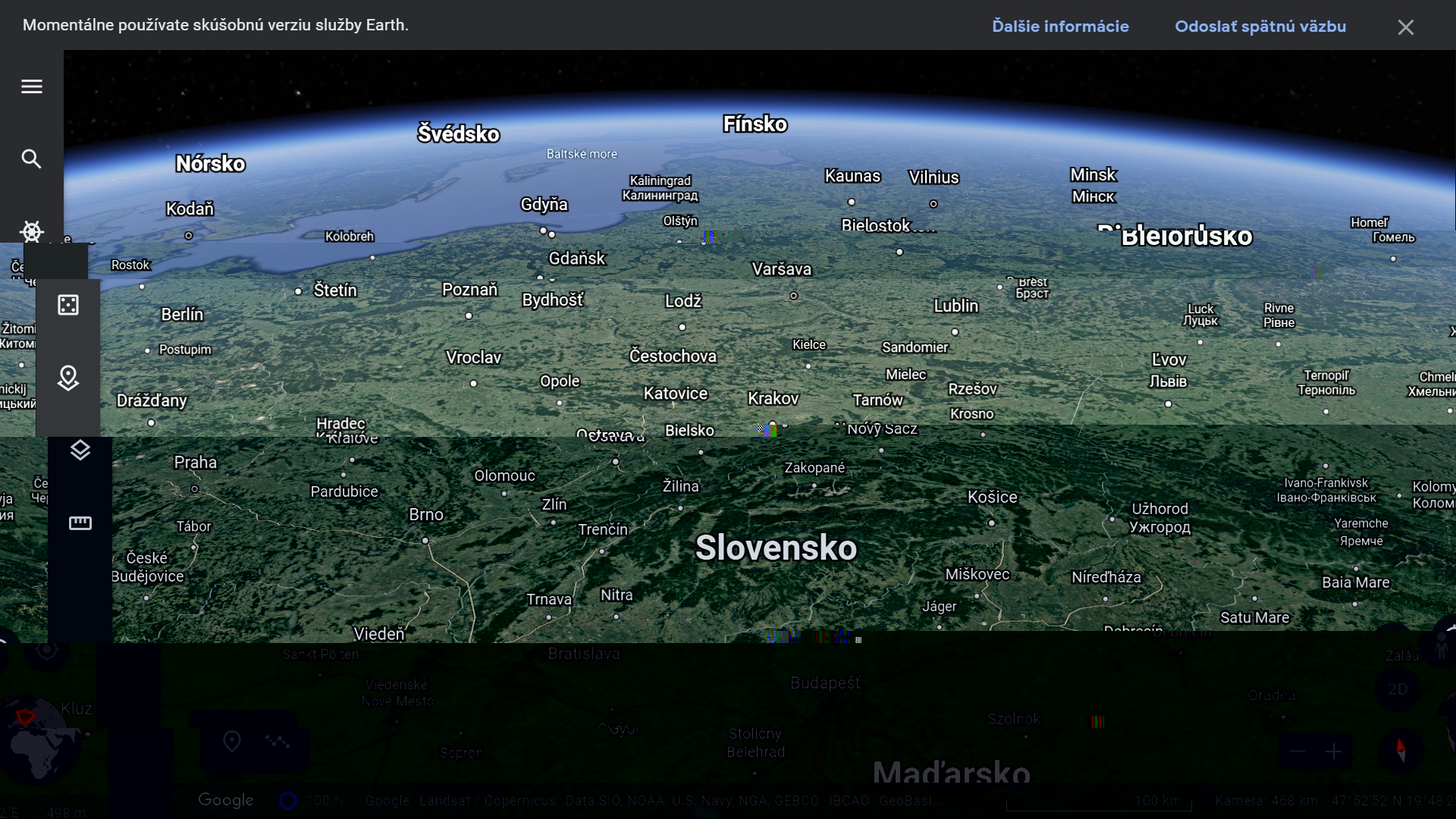Click the Slovensko map label
Viewport: 1456px width, 819px height.
pos(776,548)
